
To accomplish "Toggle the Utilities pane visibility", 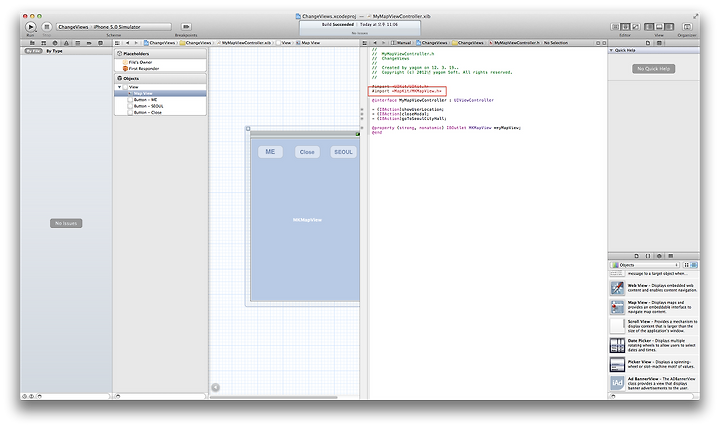I will [x=669, y=27].
